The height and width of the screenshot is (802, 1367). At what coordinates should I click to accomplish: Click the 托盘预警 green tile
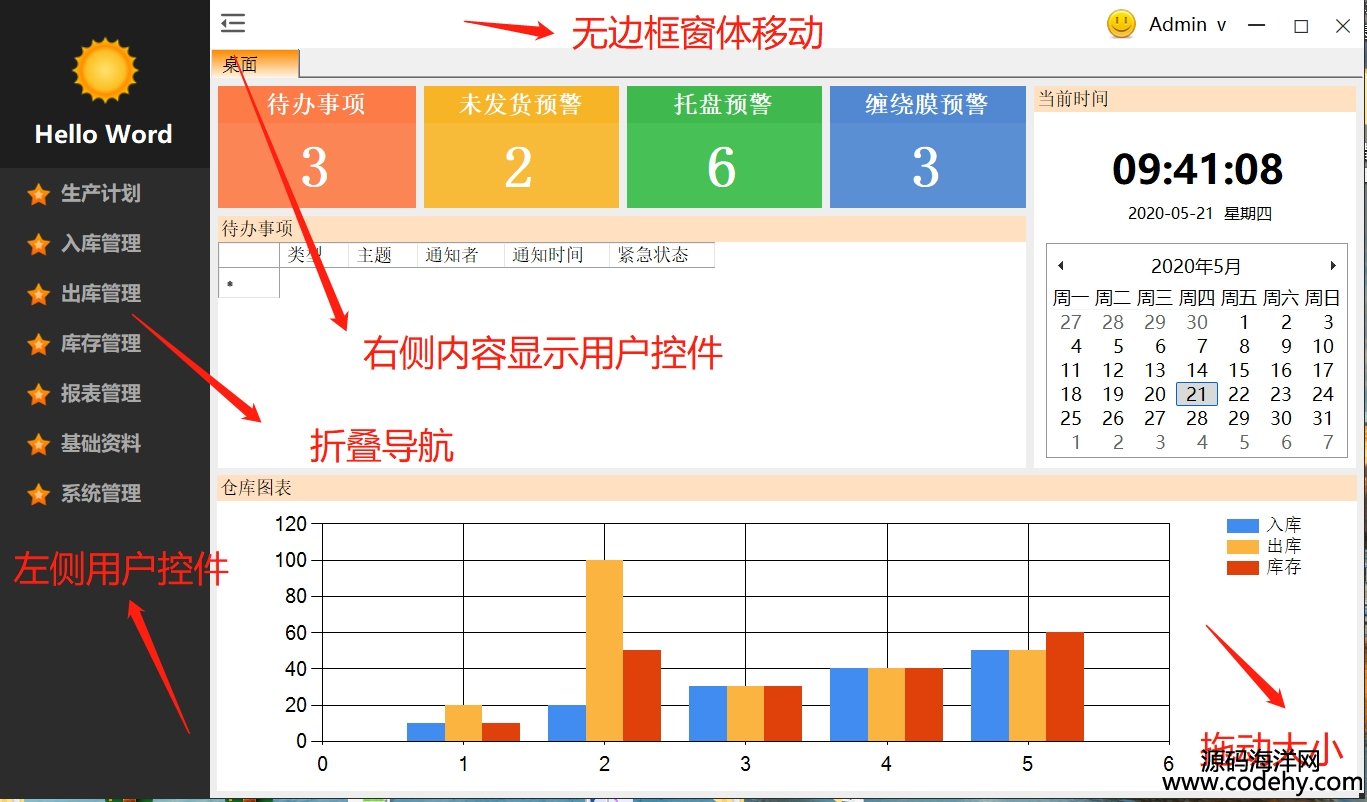click(x=724, y=147)
